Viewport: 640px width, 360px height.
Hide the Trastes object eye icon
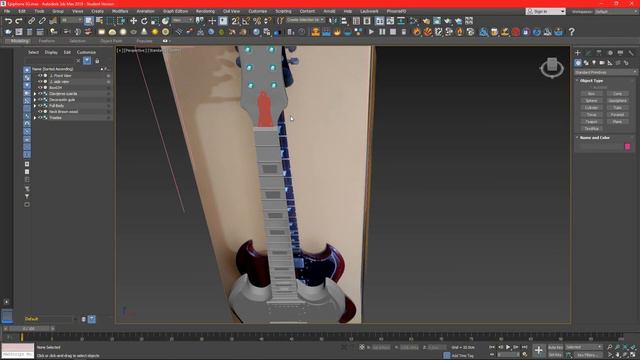tap(40, 118)
